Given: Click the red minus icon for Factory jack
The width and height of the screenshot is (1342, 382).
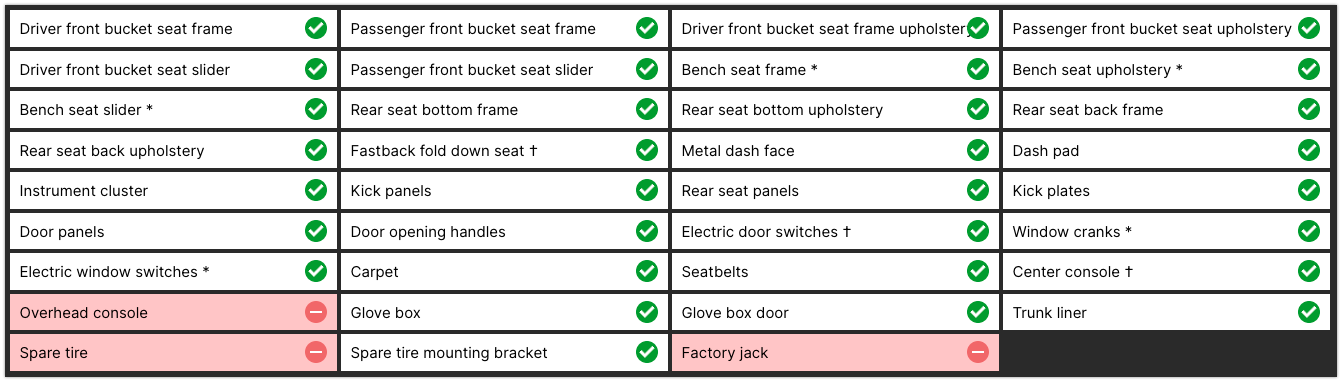Looking at the screenshot, I should (x=978, y=353).
